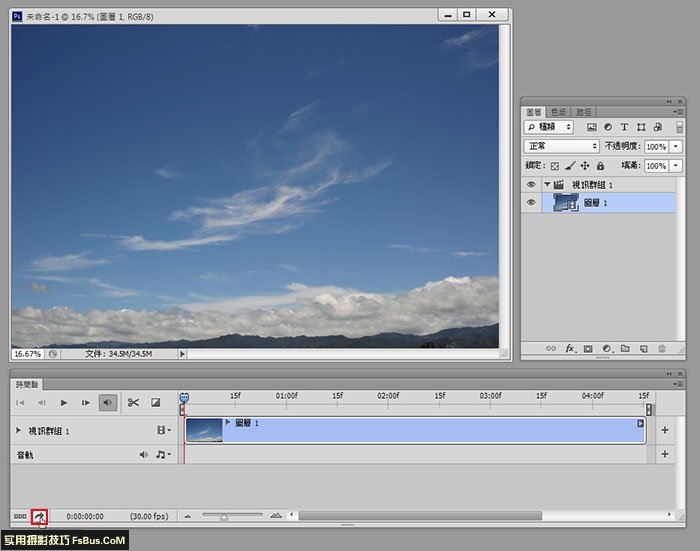Toggle audio playback speaker button in timeline

[x=107, y=402]
